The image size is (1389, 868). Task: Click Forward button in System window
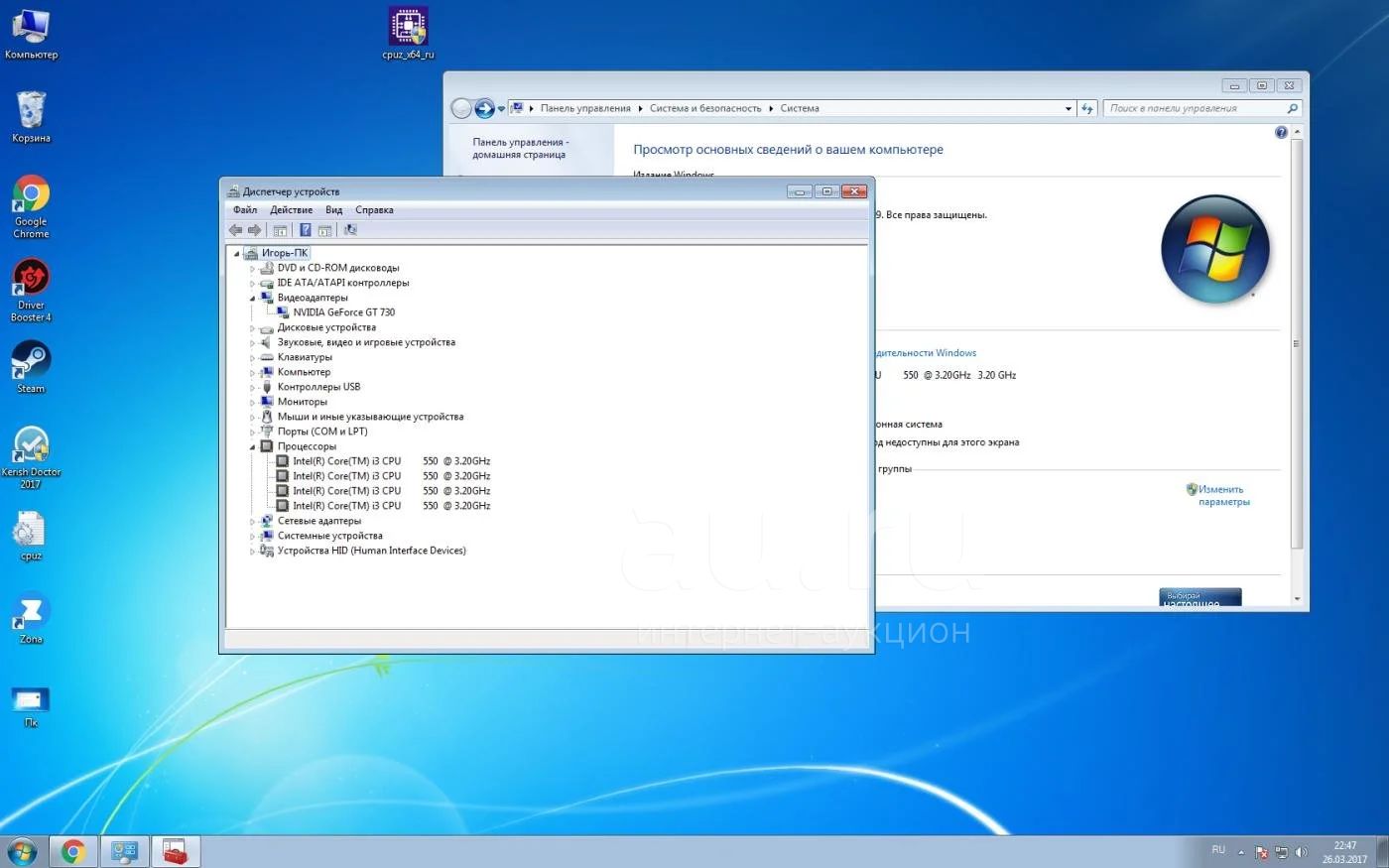(x=484, y=108)
